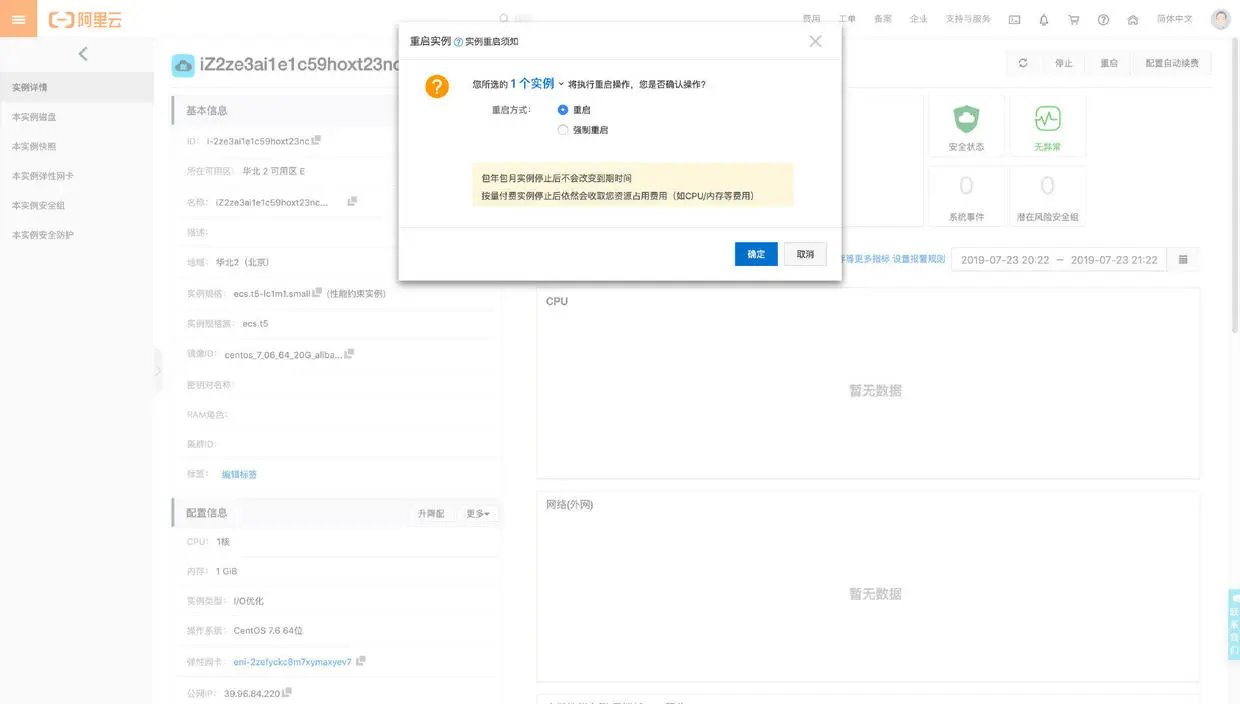Collapse the sidebar with back chevron
Screen dimensions: 1240x704
tap(83, 54)
